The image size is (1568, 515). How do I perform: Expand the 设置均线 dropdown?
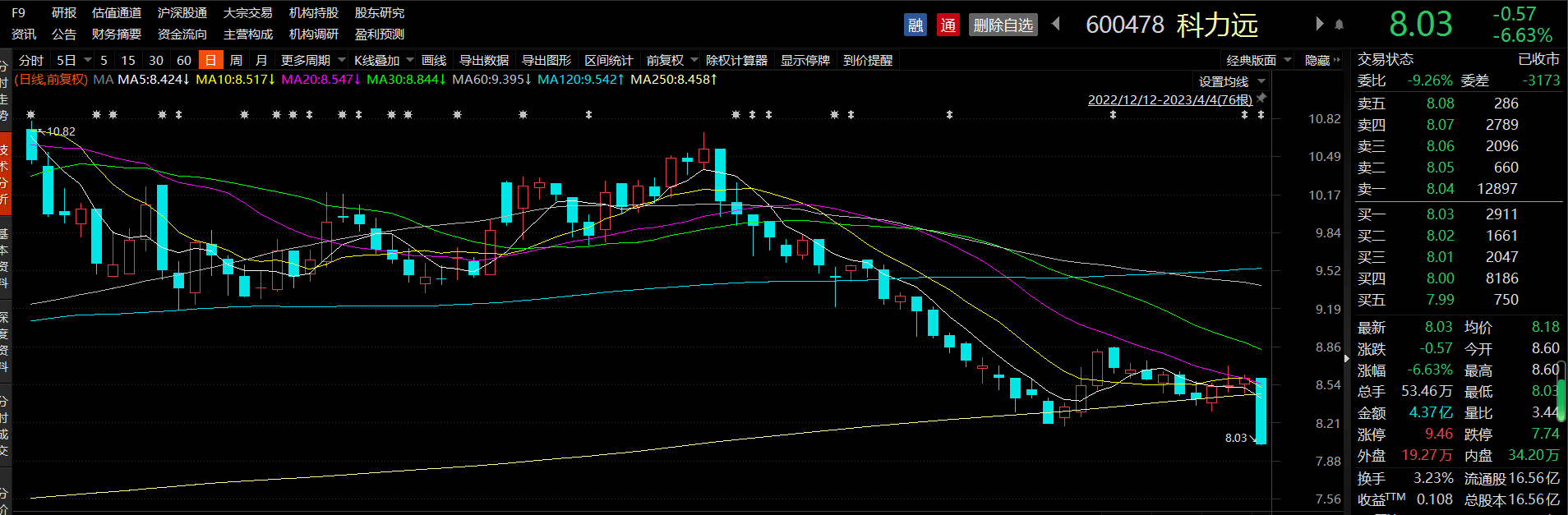click(x=1232, y=81)
